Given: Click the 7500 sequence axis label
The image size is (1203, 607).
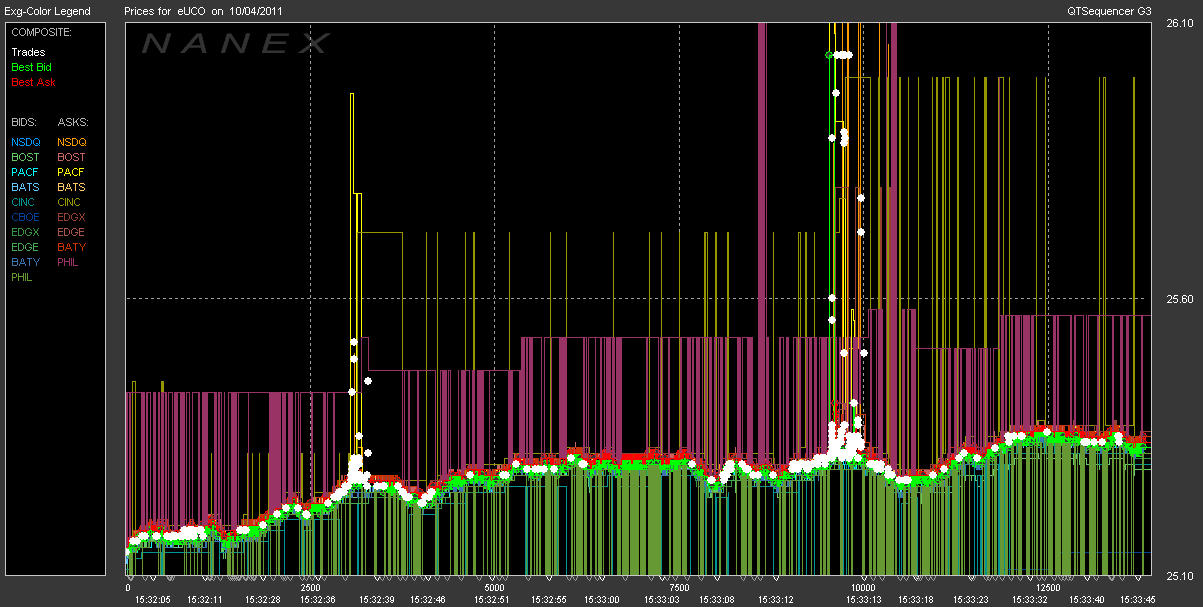Looking at the screenshot, I should point(679,588).
